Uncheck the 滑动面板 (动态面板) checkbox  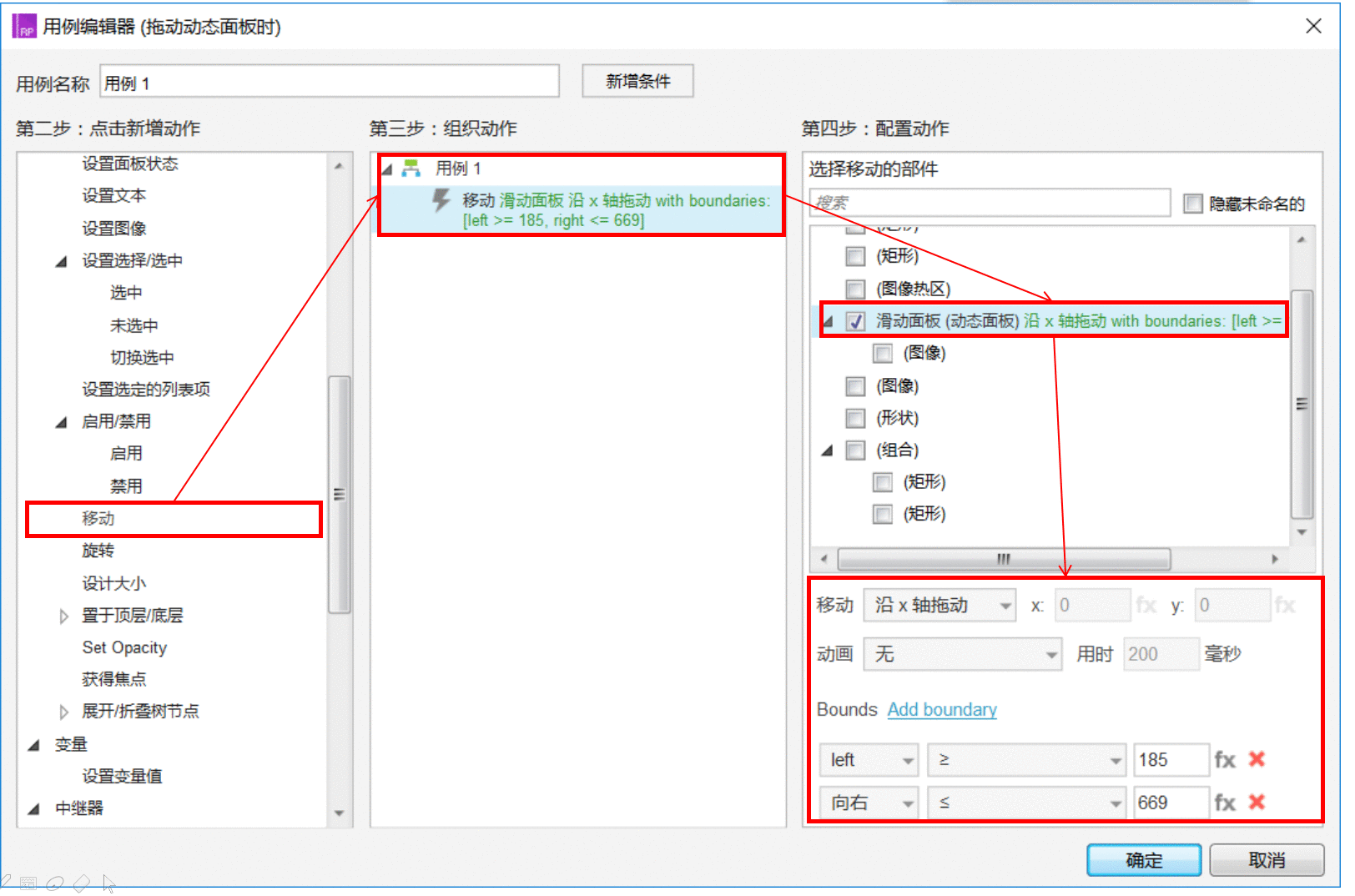point(855,321)
